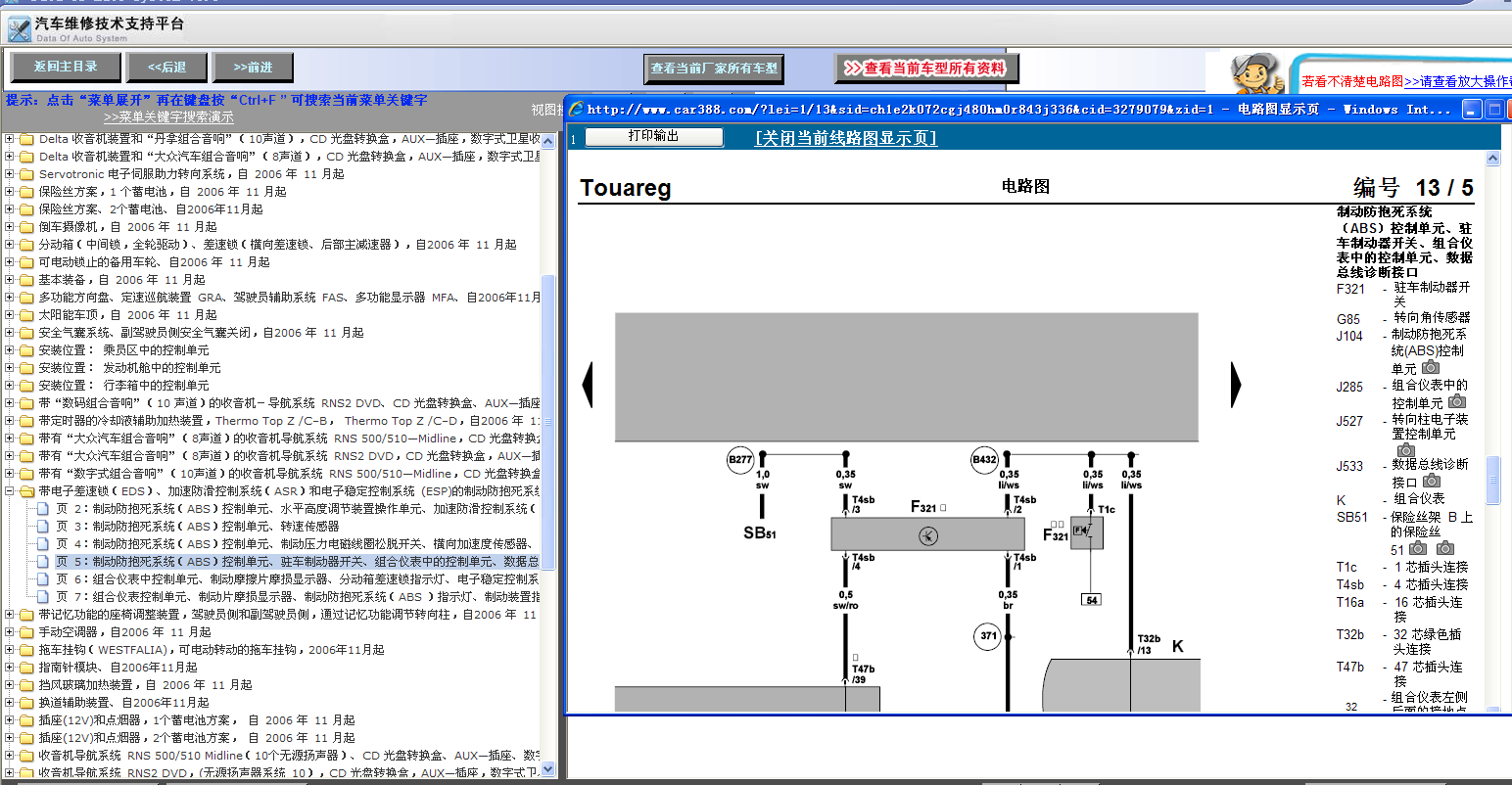Click the 关闭当前线路图显示页 link
The image size is (1512, 785).
[x=846, y=138]
